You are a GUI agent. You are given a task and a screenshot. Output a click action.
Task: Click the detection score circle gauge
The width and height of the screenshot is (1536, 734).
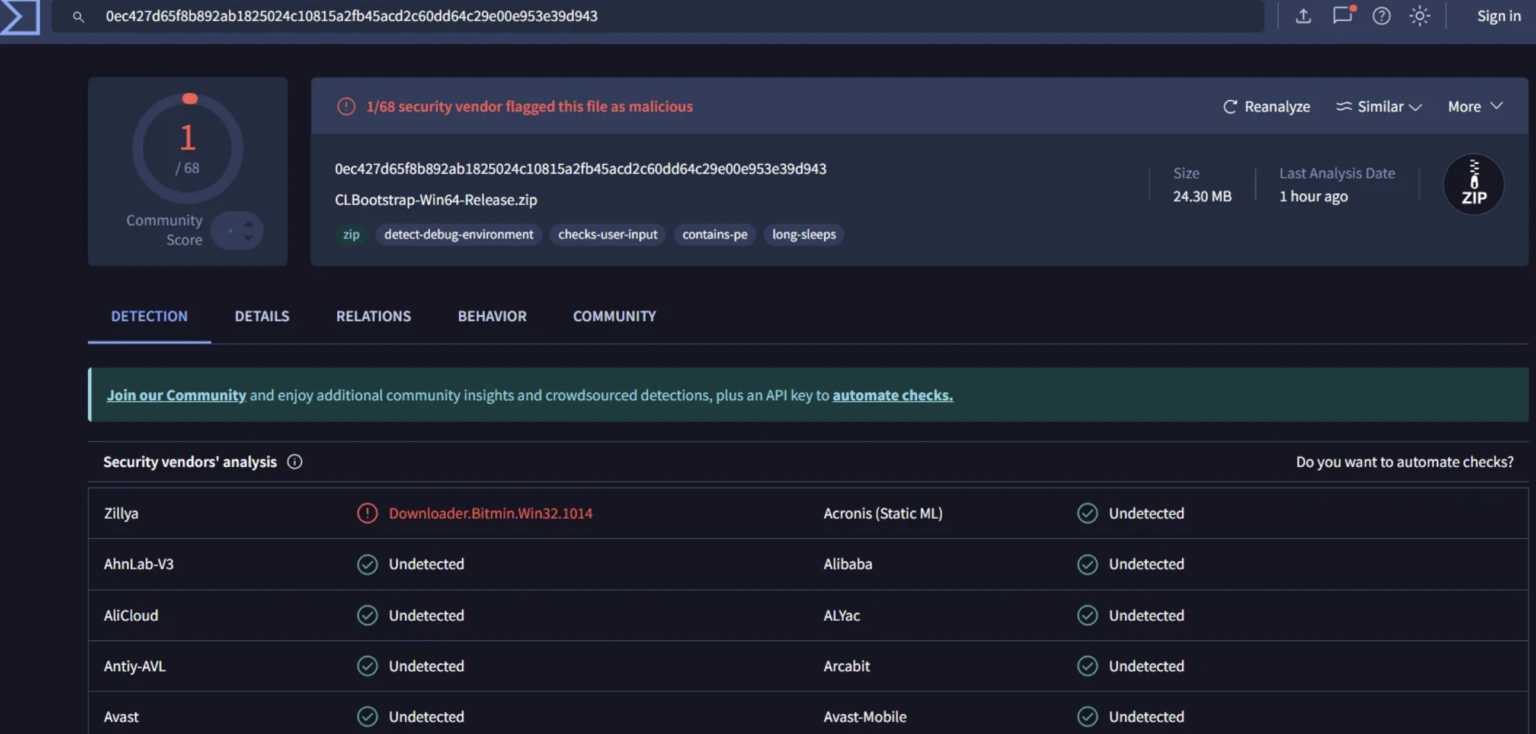188,147
